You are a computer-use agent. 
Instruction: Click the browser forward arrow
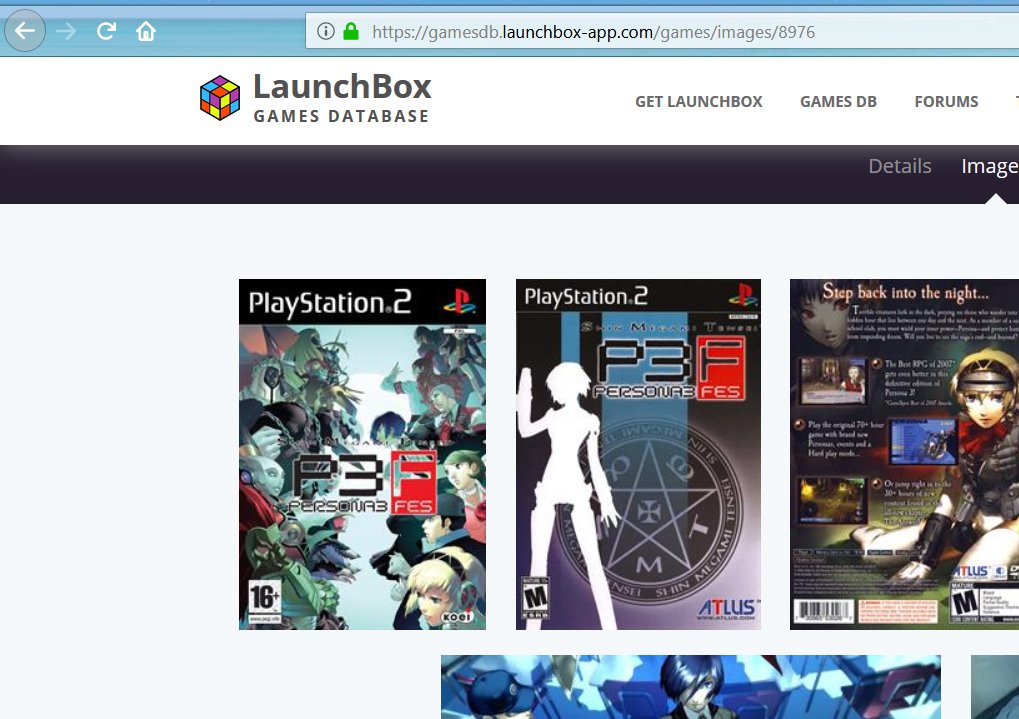pyautogui.click(x=66, y=31)
